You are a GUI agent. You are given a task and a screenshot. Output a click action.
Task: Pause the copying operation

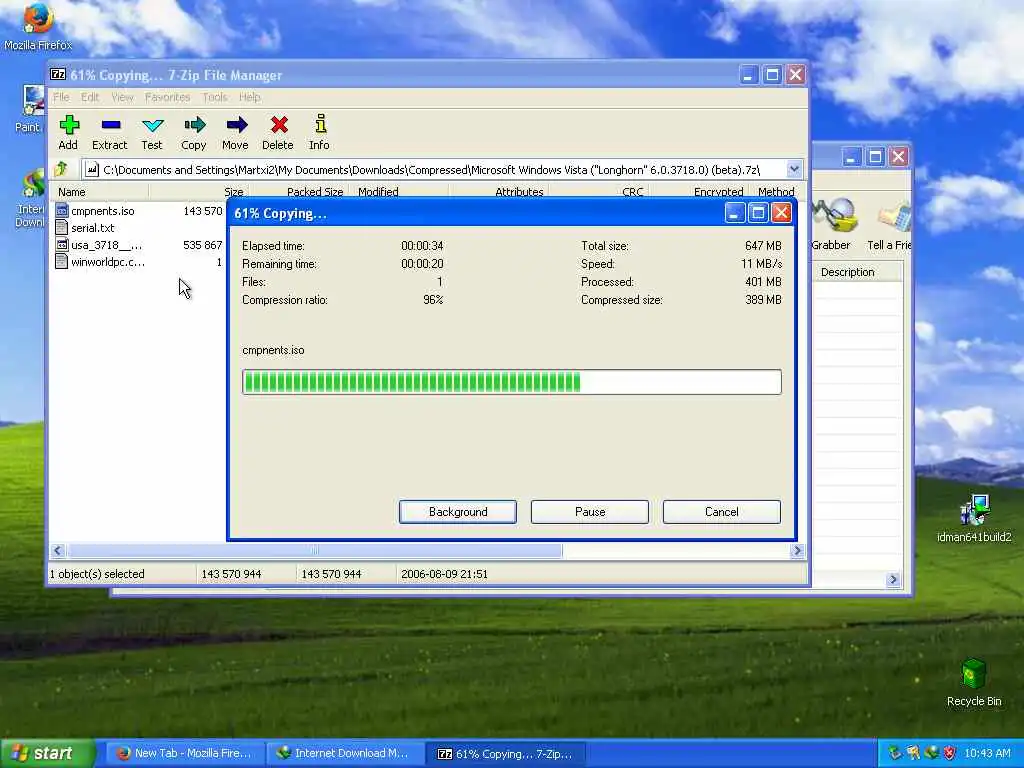(x=590, y=512)
